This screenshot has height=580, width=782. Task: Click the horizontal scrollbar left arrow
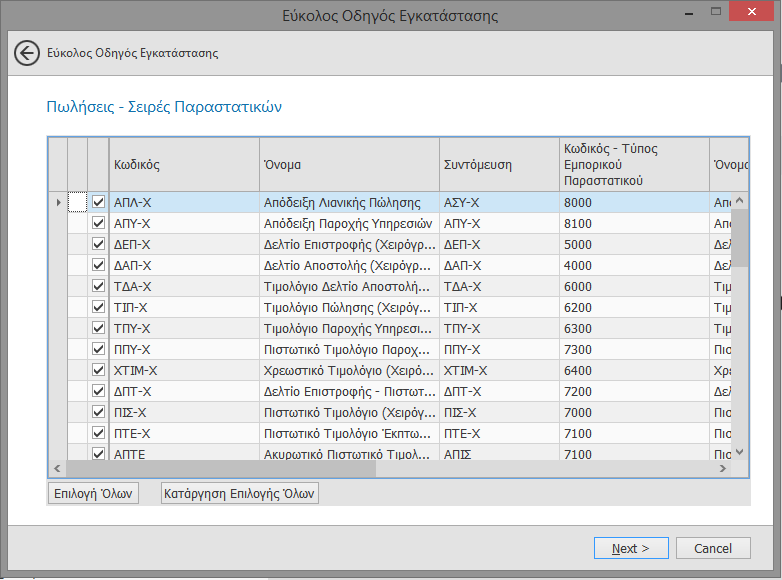[57, 468]
